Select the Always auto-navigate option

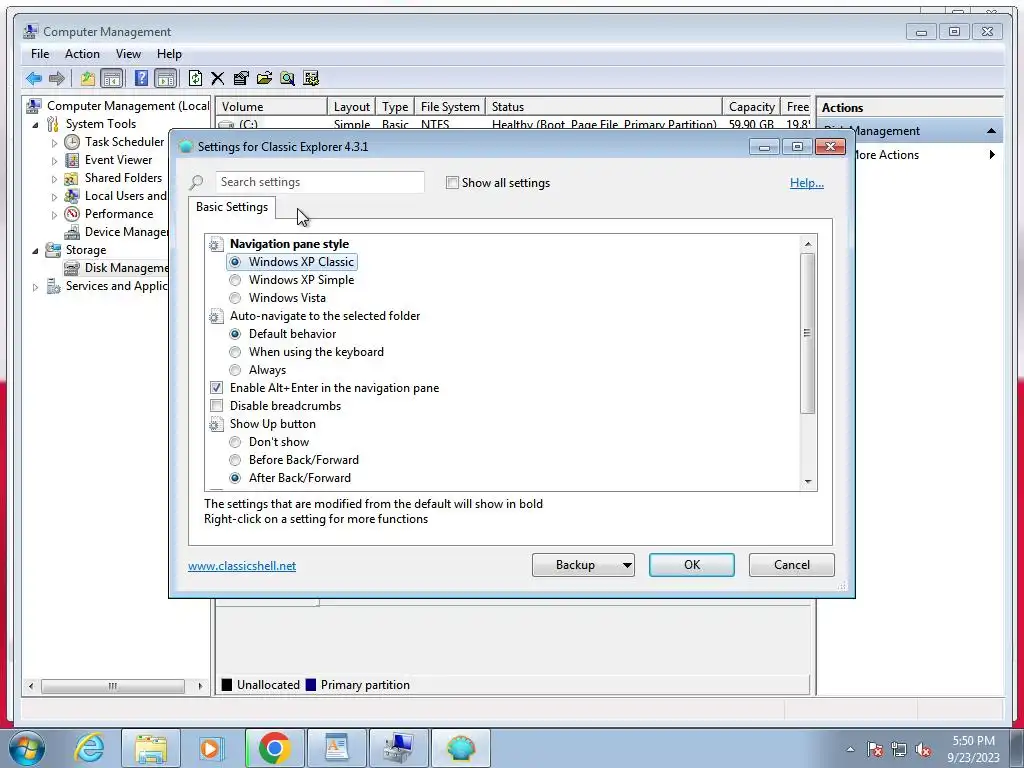[235, 370]
